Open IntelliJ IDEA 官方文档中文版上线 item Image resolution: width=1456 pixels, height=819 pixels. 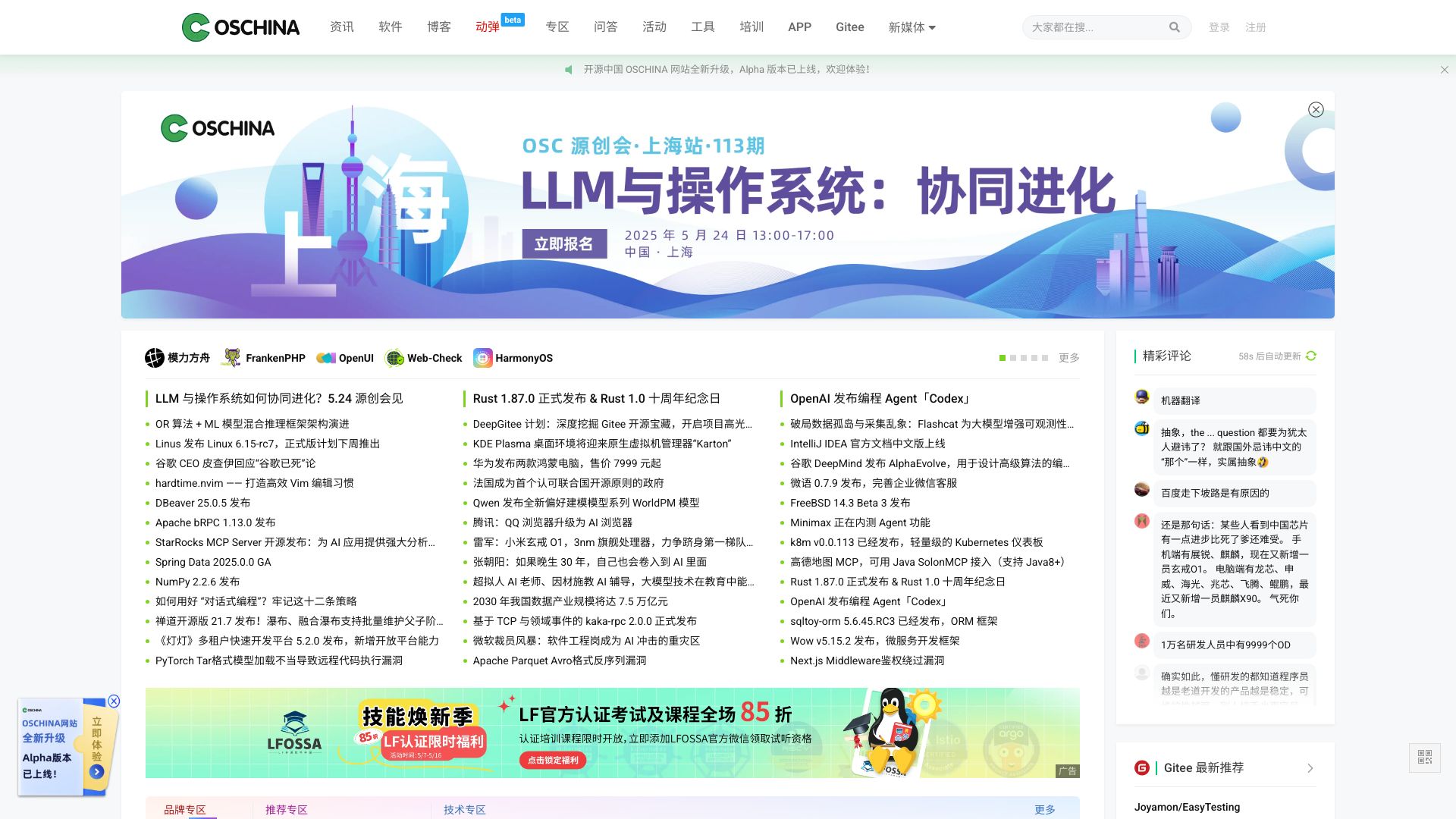coord(868,444)
